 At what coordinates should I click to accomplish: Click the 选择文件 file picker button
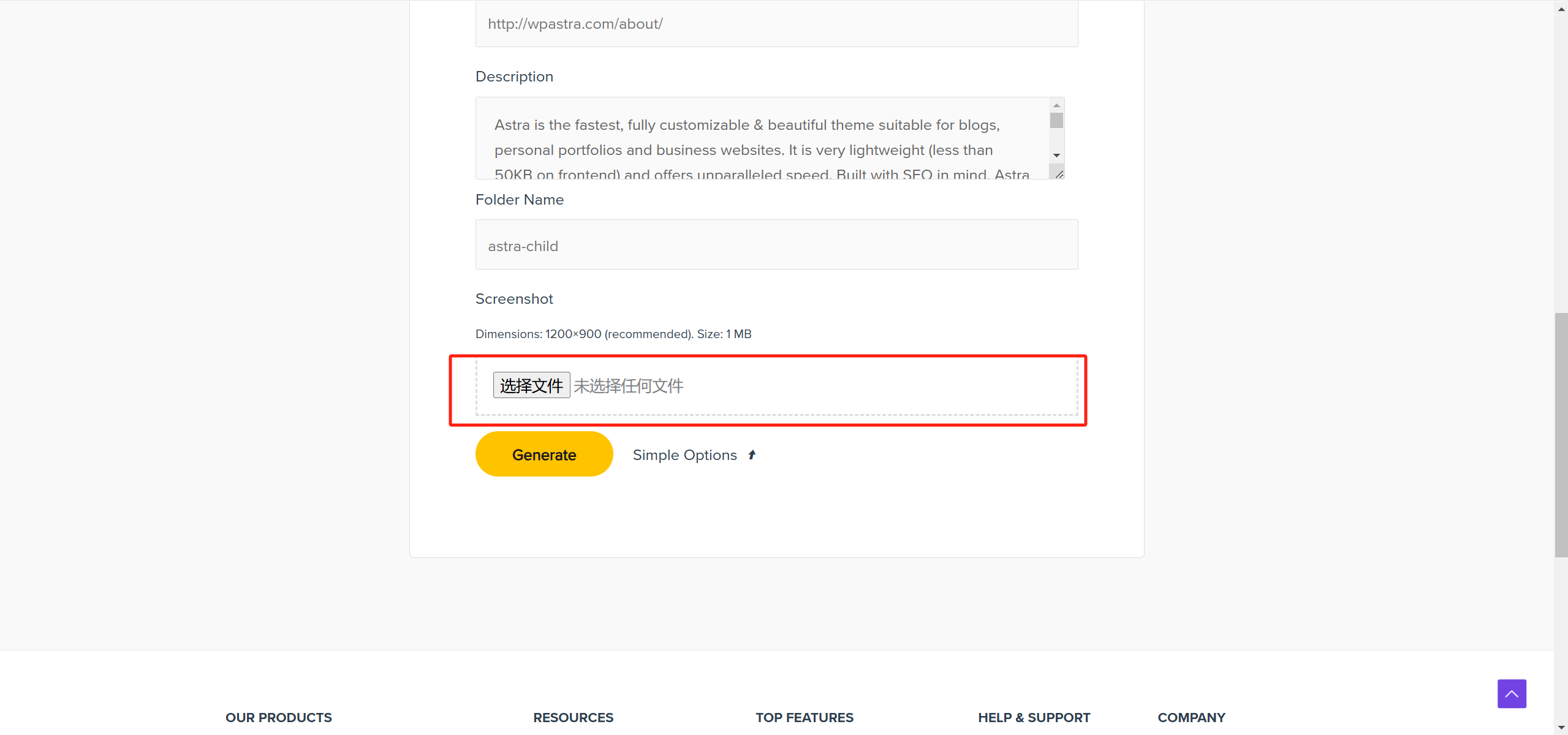[531, 385]
